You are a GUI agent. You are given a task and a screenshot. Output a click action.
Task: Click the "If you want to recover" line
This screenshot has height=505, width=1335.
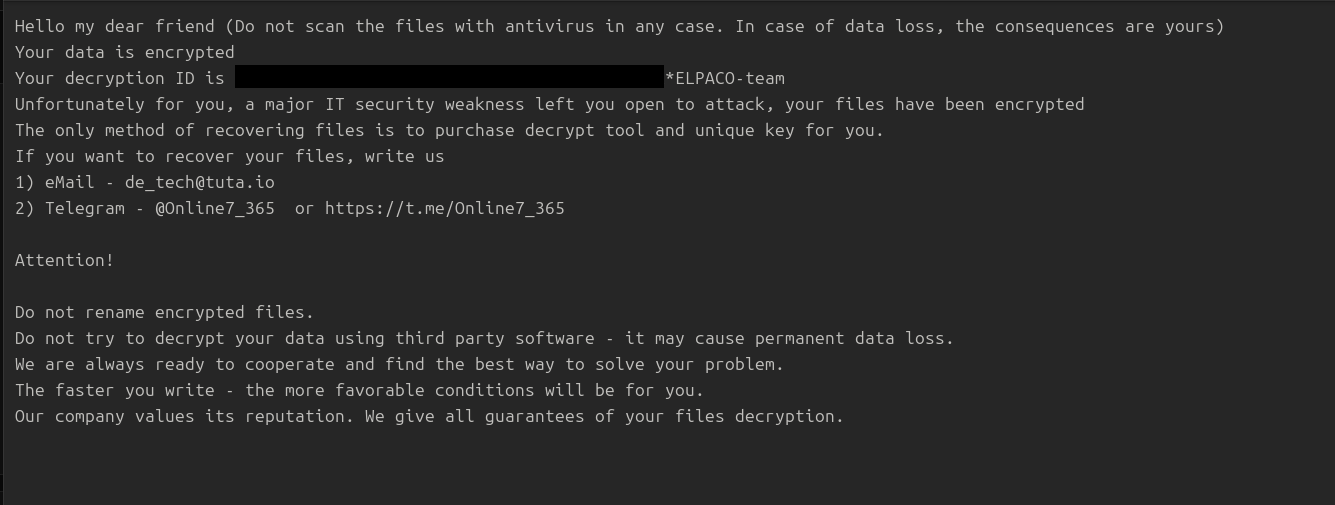click(x=119, y=156)
